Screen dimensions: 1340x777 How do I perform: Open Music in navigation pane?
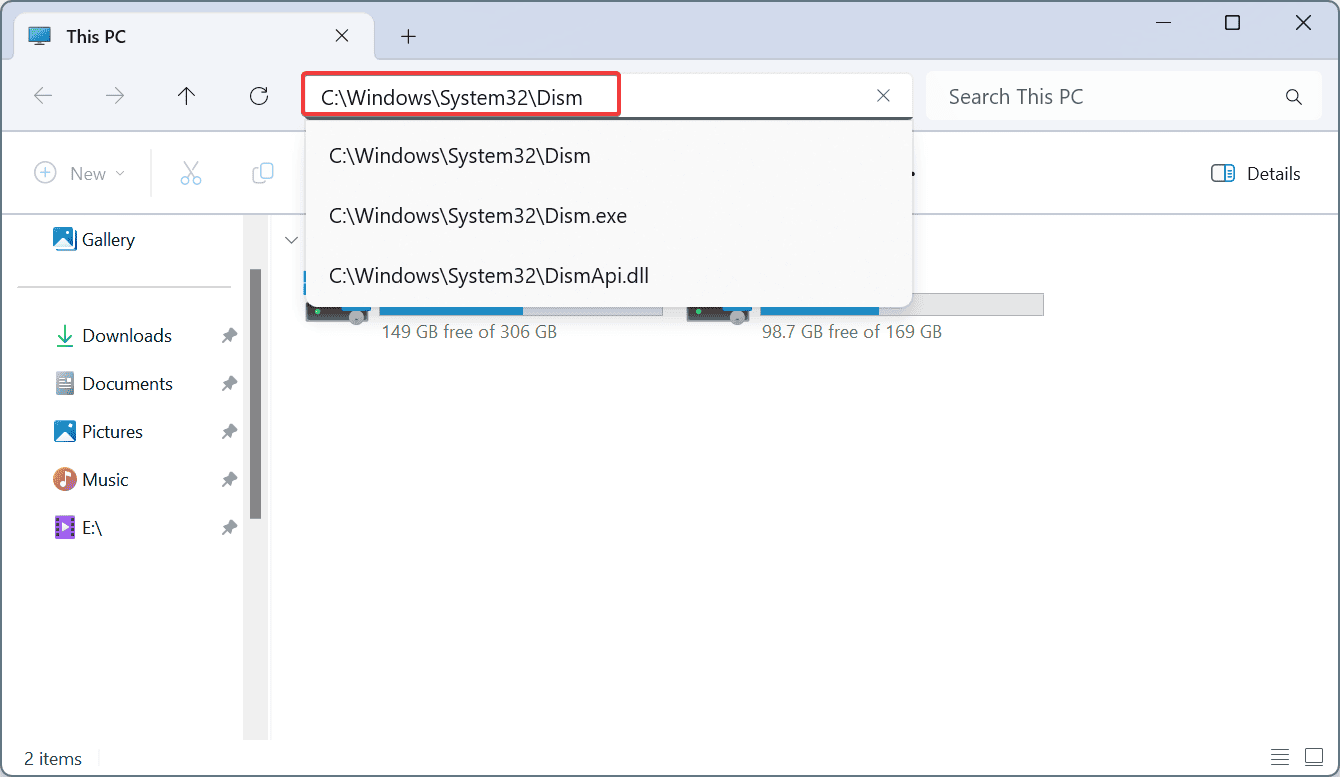(x=91, y=480)
